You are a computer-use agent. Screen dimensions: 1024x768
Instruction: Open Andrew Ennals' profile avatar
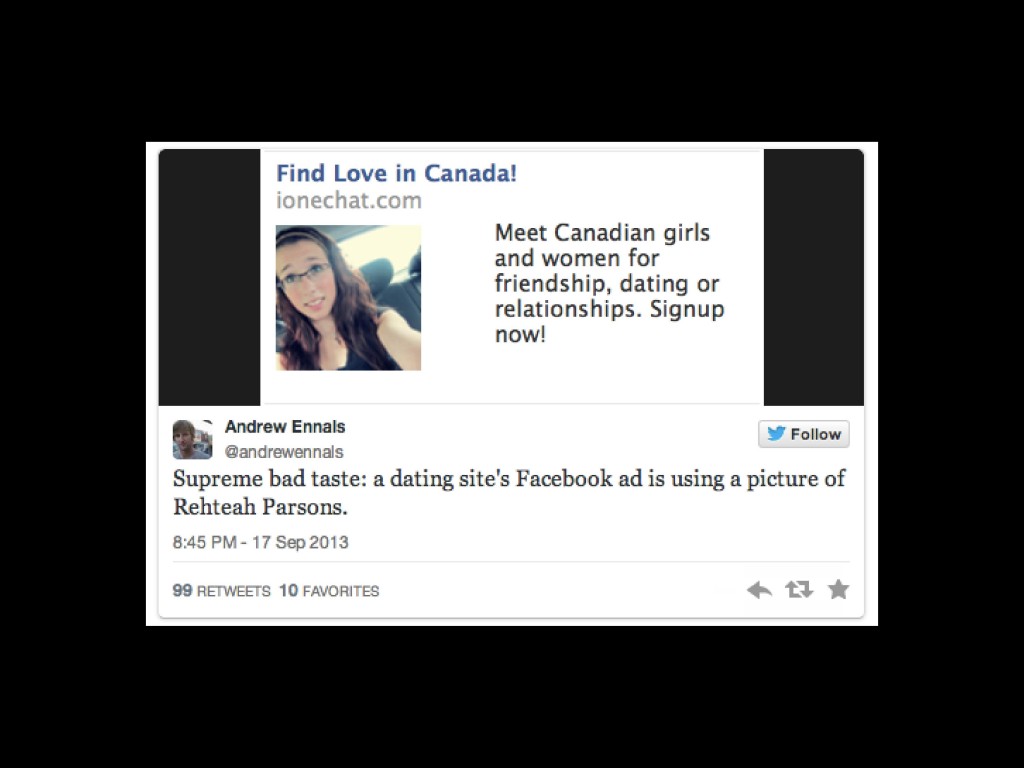192,440
